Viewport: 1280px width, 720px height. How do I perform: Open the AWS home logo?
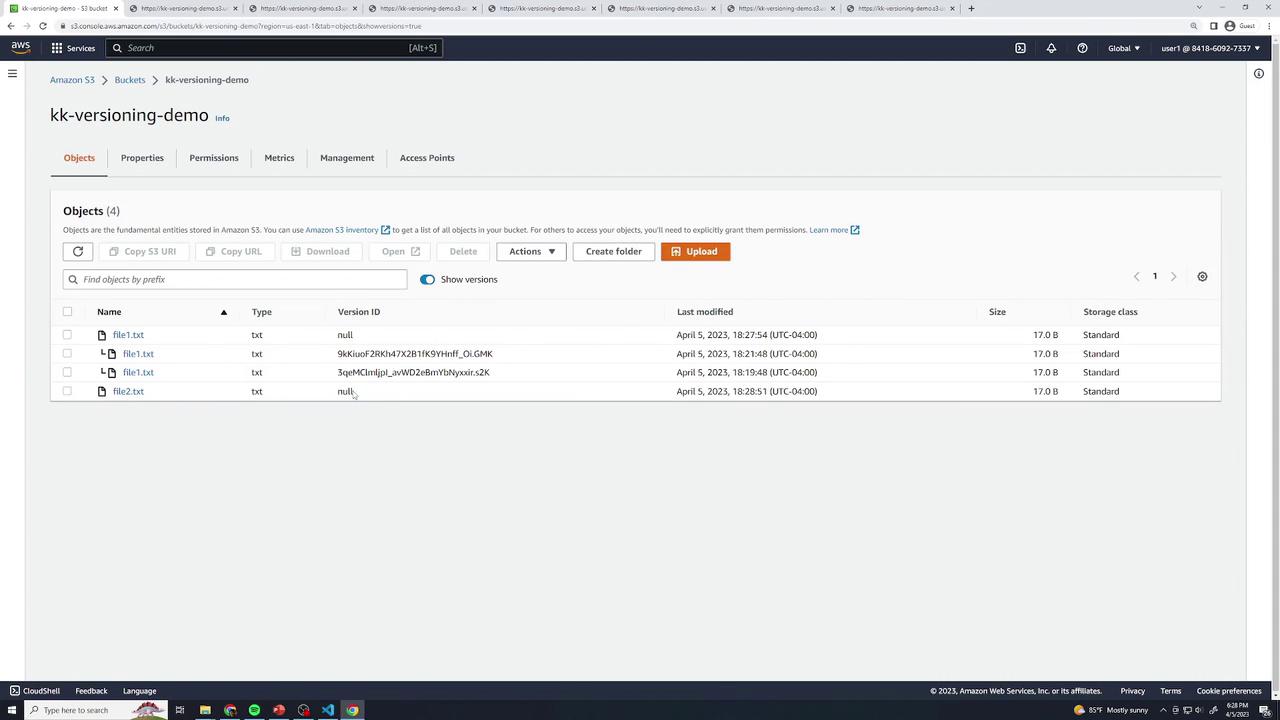[x=21, y=47]
